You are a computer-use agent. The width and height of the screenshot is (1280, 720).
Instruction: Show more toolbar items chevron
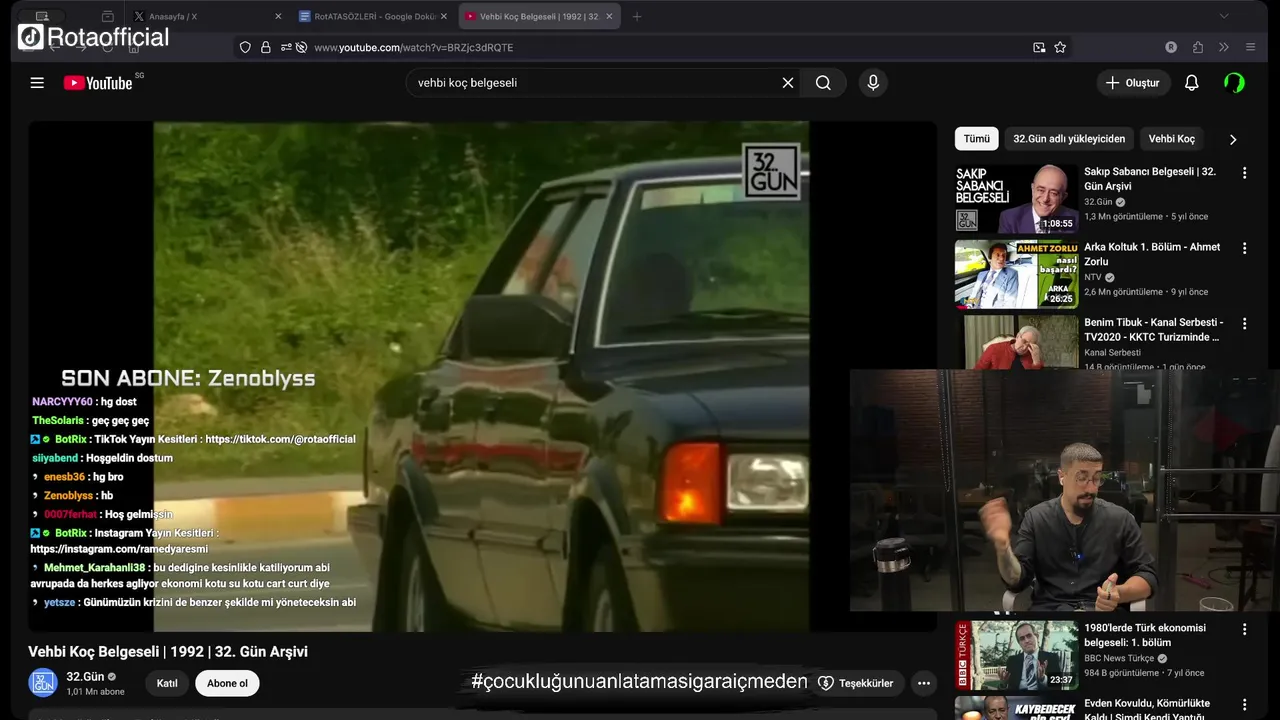[1223, 47]
